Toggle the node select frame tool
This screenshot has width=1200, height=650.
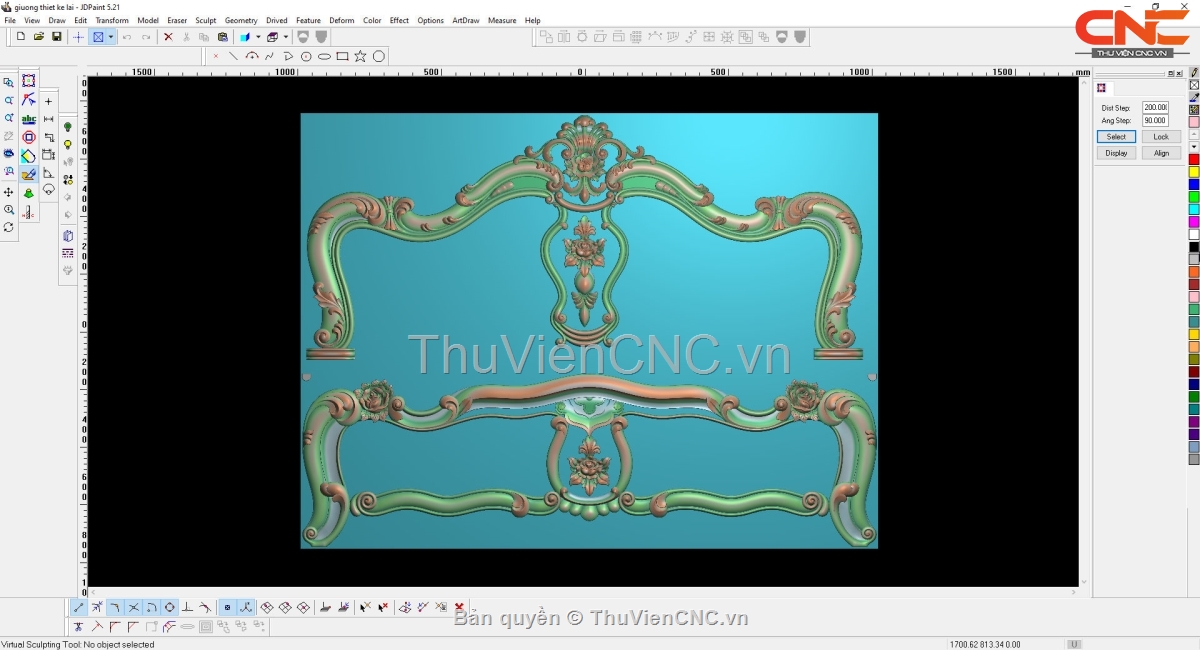(29, 81)
